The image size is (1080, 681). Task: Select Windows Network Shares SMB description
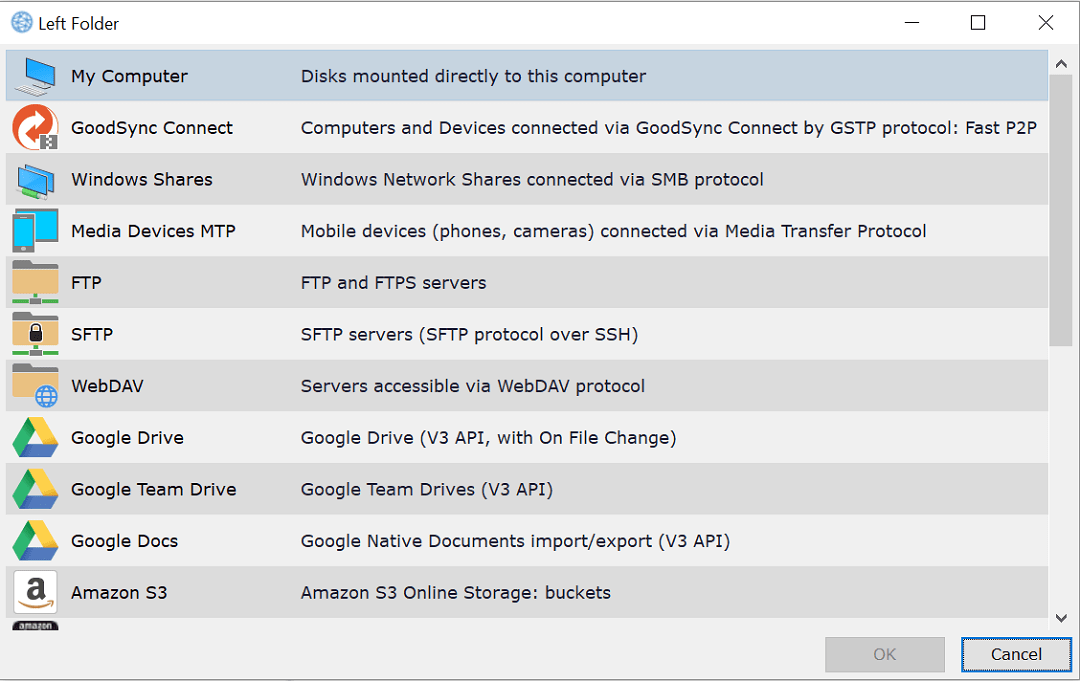click(532, 180)
